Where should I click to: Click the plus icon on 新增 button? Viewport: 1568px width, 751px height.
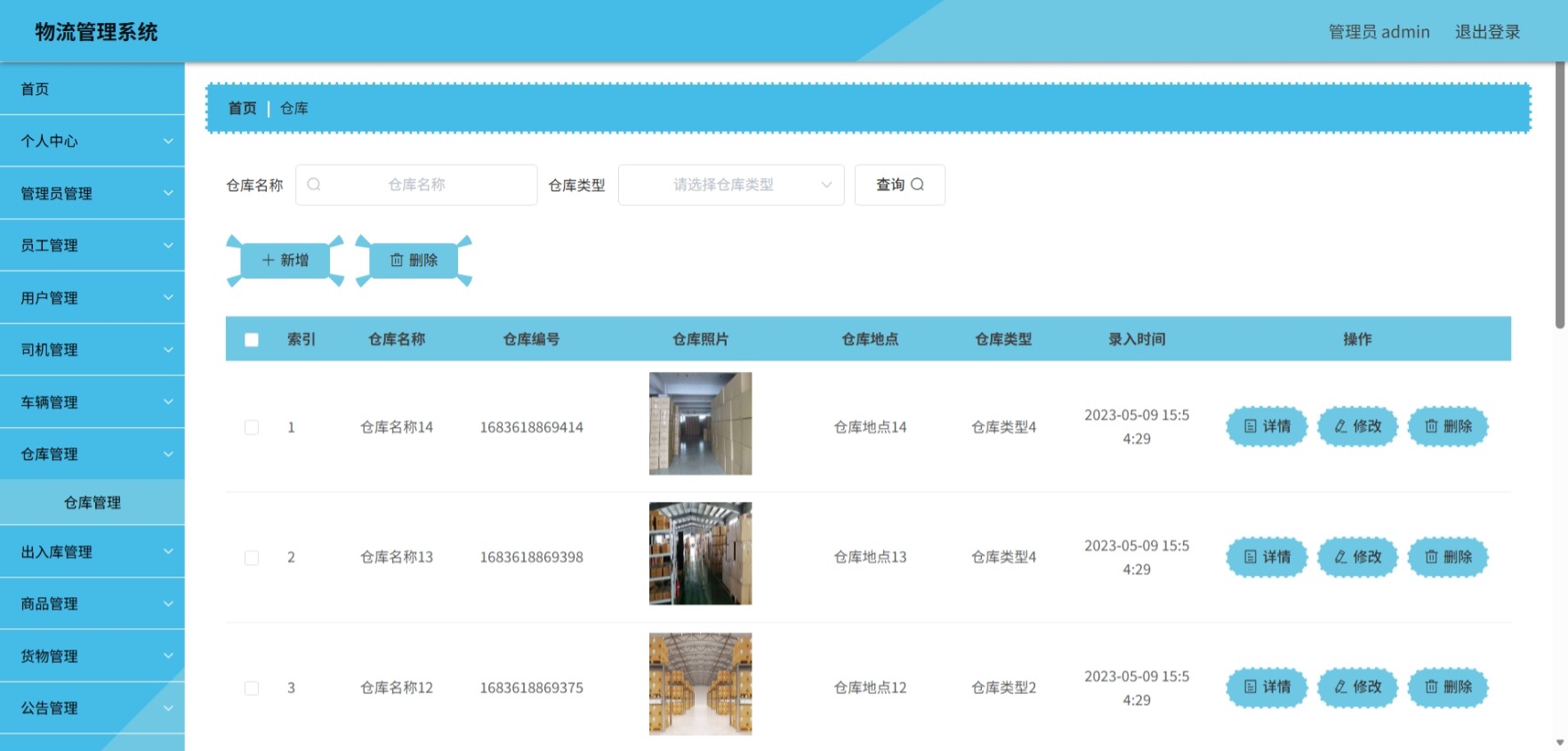tap(268, 260)
